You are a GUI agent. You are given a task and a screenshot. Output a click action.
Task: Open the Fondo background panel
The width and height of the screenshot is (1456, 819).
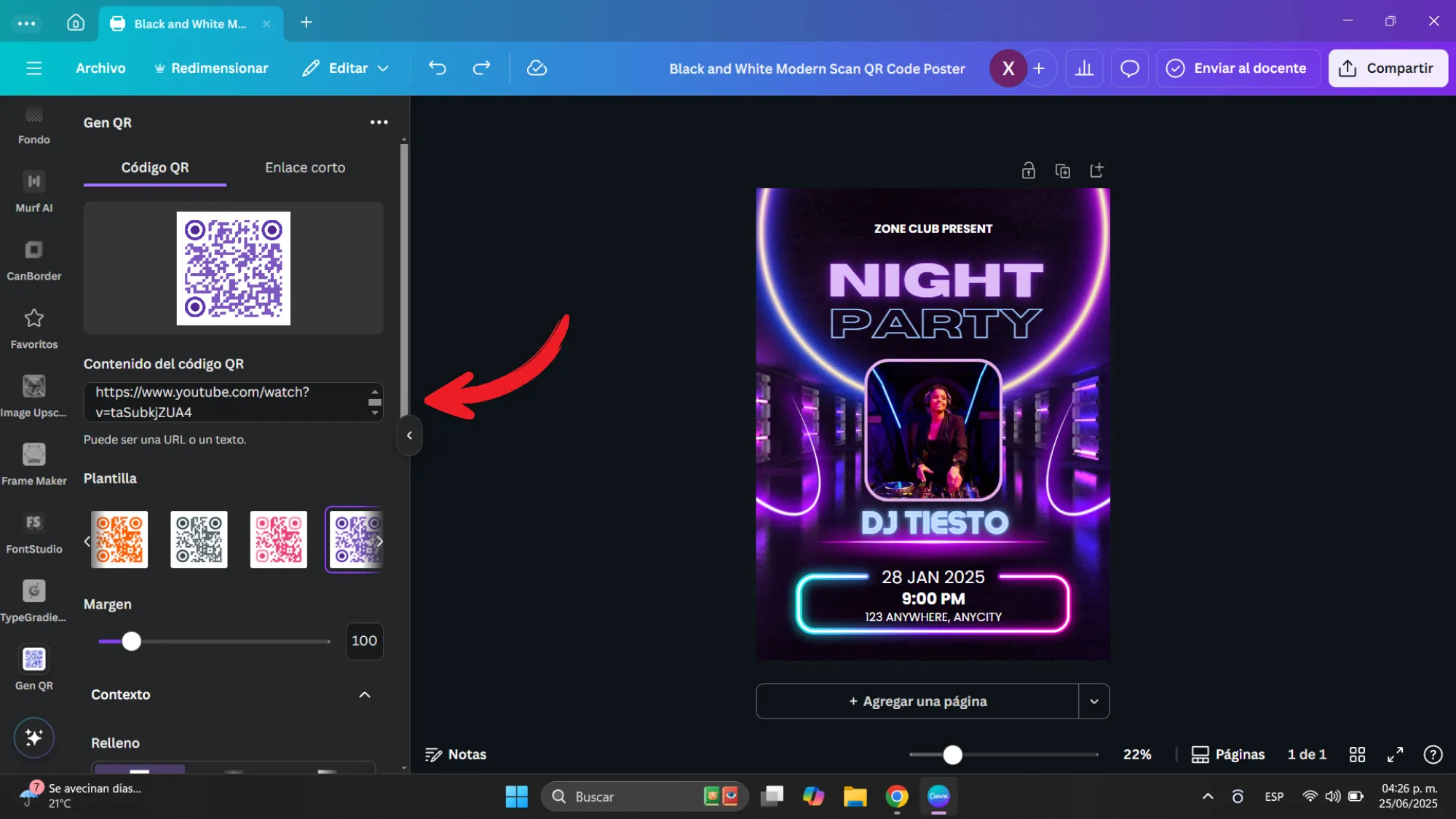click(33, 124)
